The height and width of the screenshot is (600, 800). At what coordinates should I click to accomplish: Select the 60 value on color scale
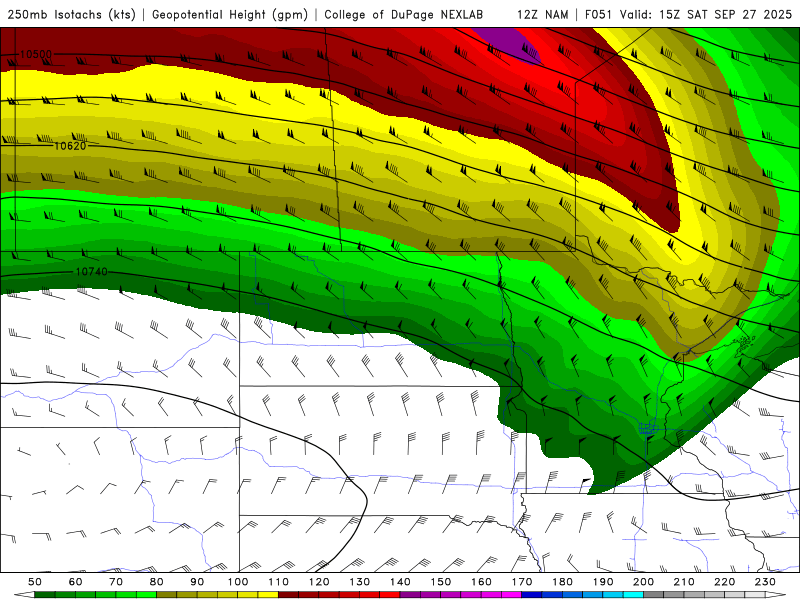pyautogui.click(x=76, y=582)
